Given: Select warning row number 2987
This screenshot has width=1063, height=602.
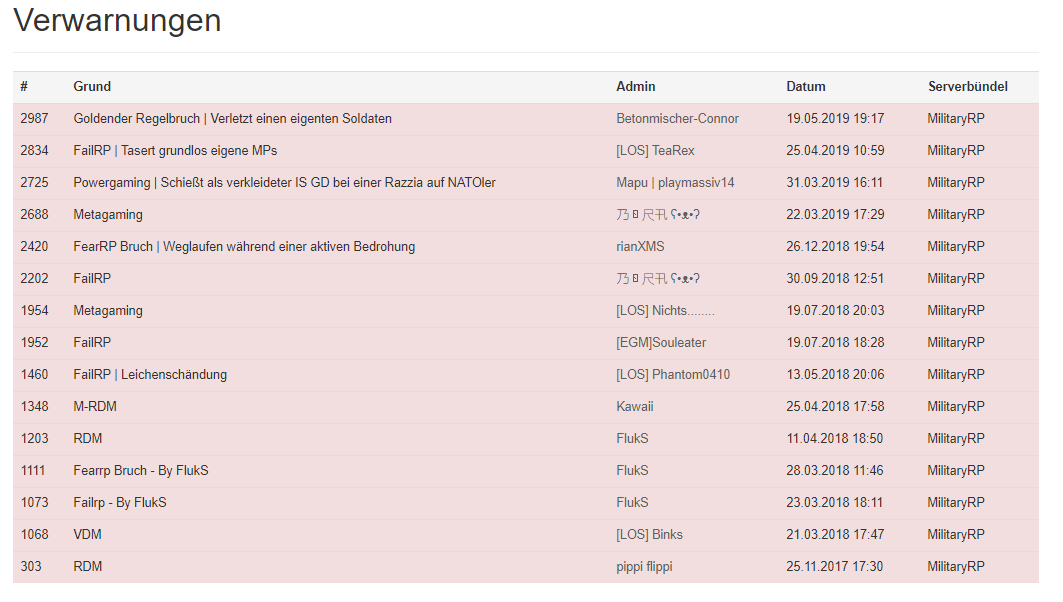Looking at the screenshot, I should 525,119.
